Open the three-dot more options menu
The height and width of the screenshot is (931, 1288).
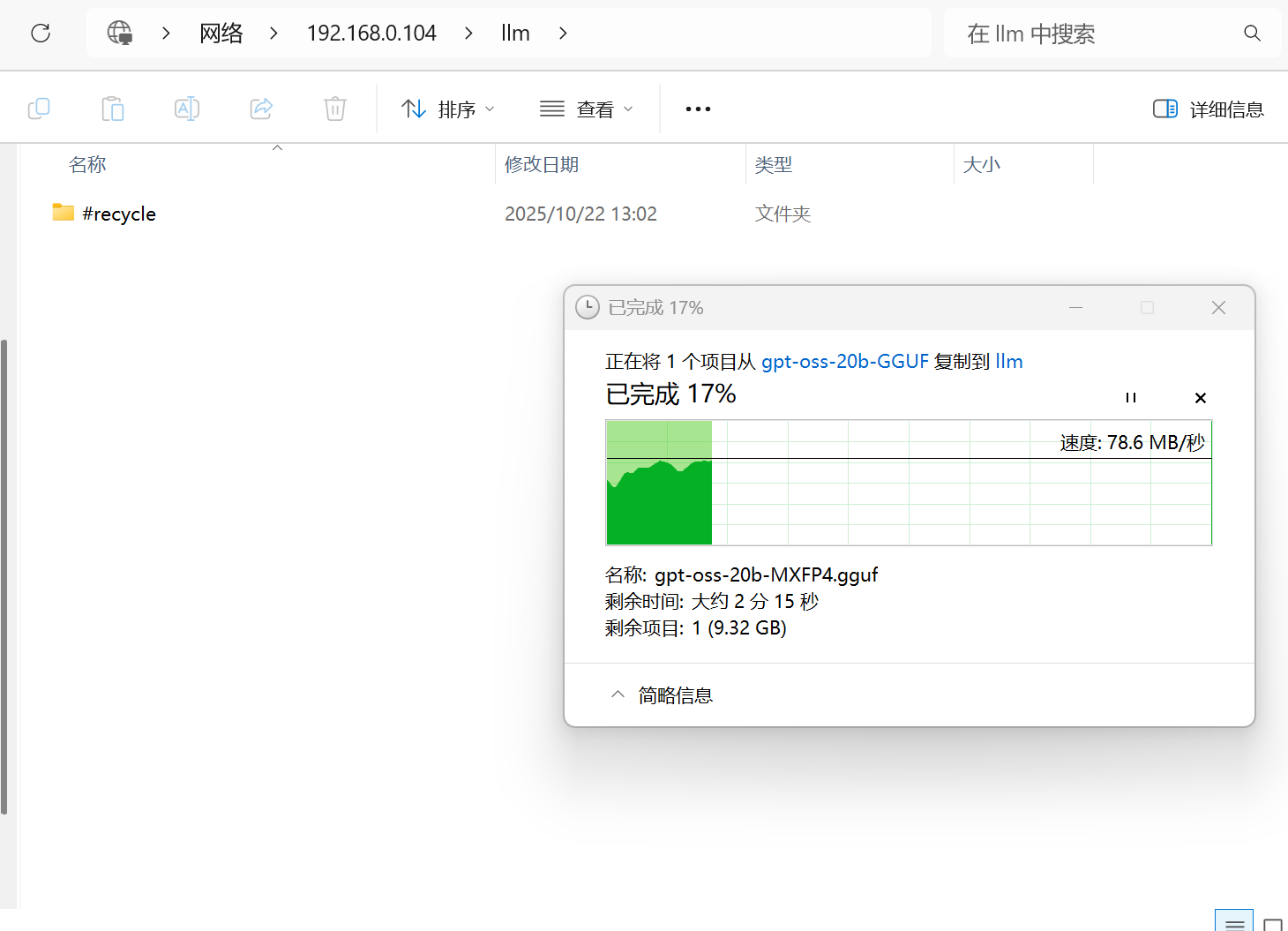coord(698,109)
